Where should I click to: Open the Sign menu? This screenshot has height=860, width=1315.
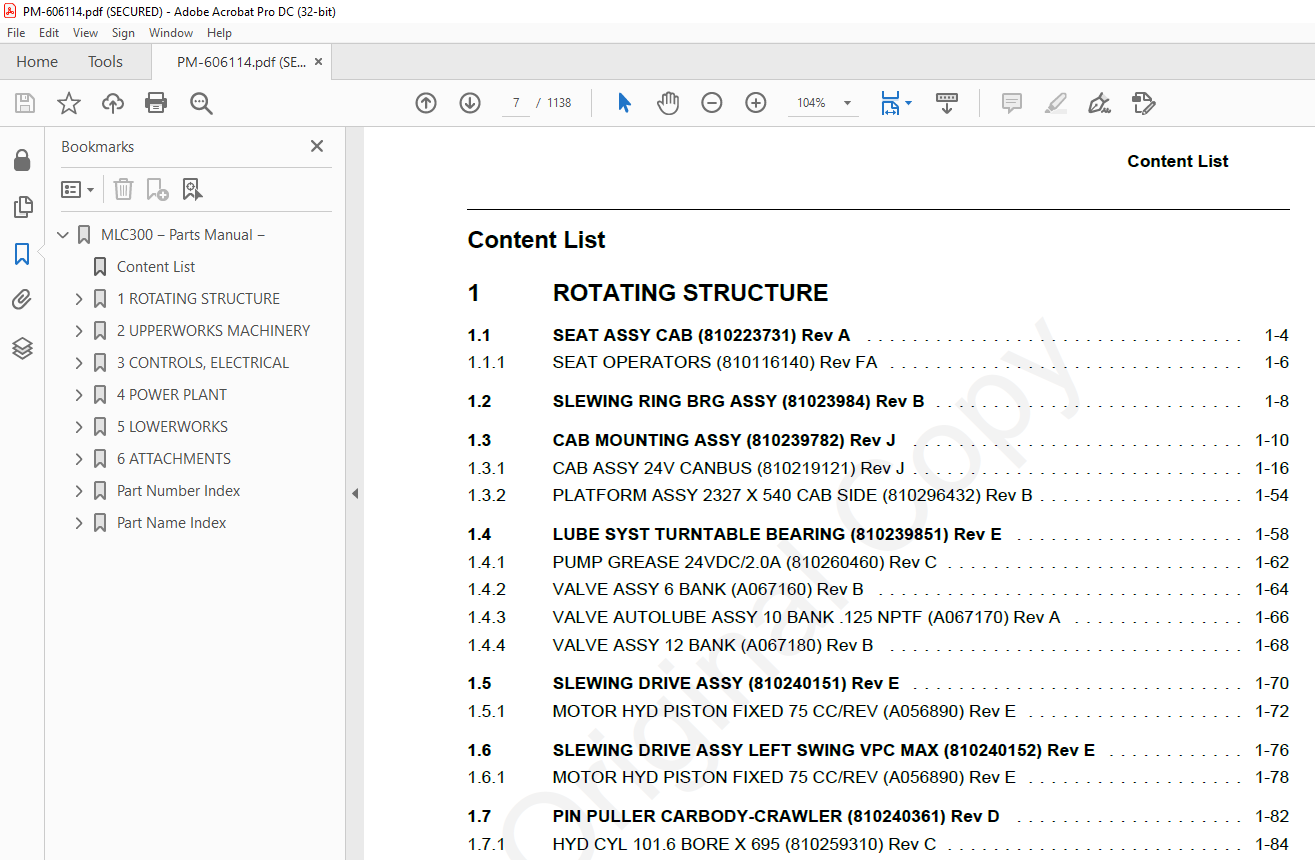tap(123, 33)
